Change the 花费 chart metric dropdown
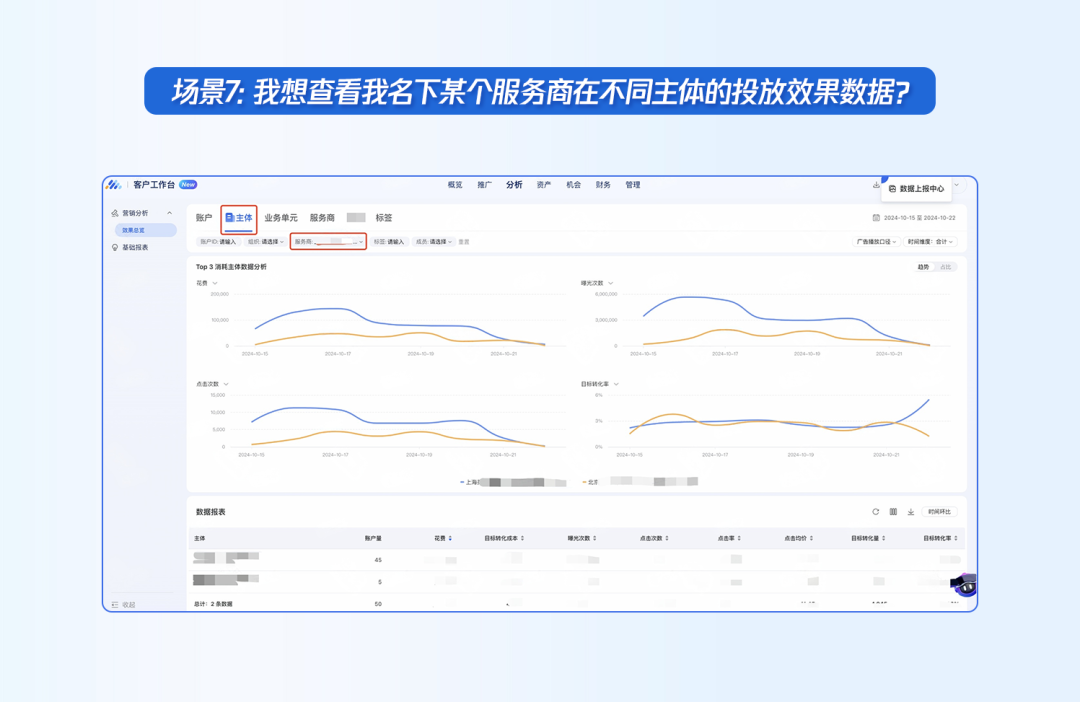Screen dimensions: 1080x702 click(x=207, y=283)
